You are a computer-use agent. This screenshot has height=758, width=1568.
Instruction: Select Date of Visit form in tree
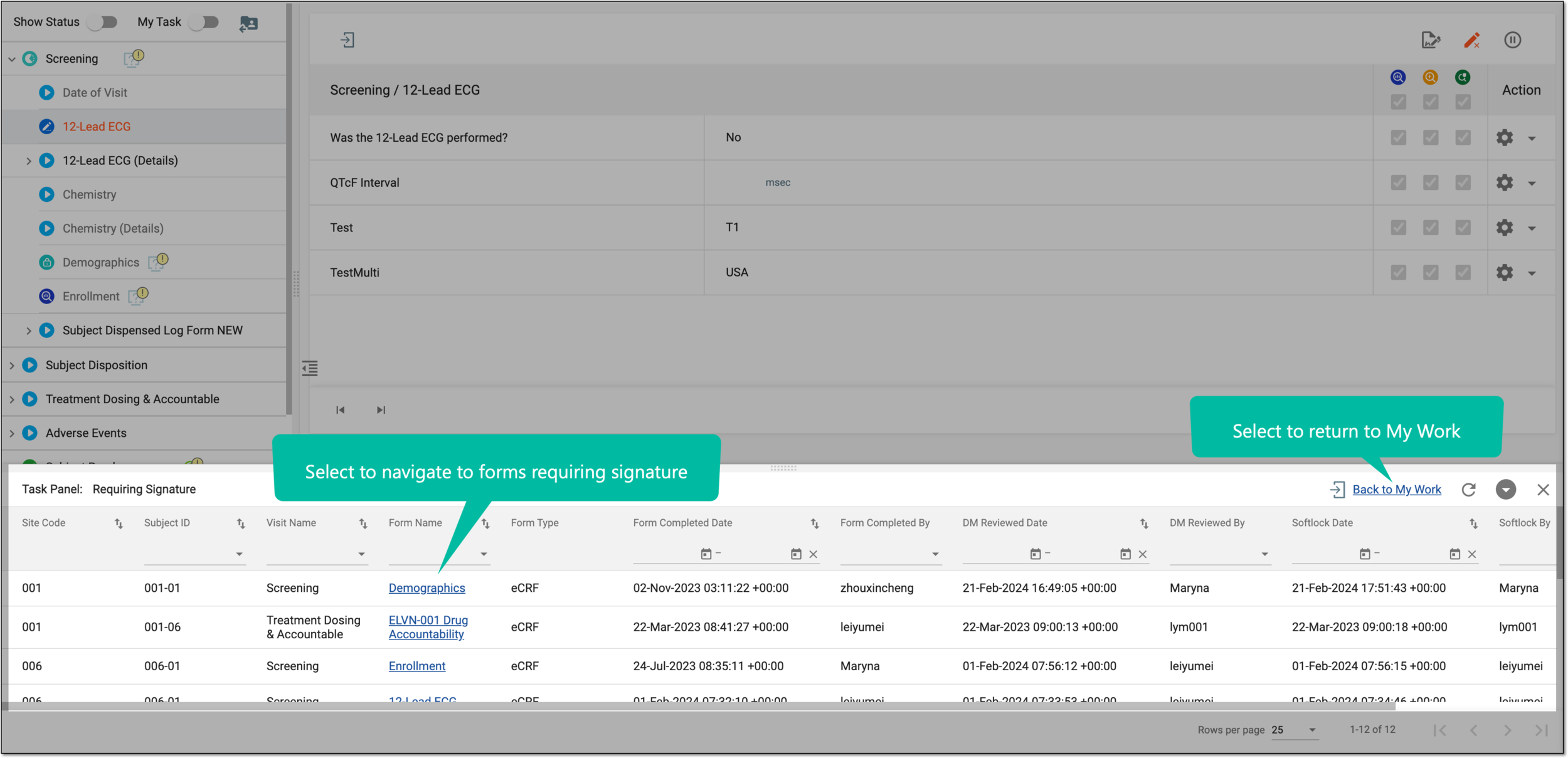pyautogui.click(x=95, y=93)
